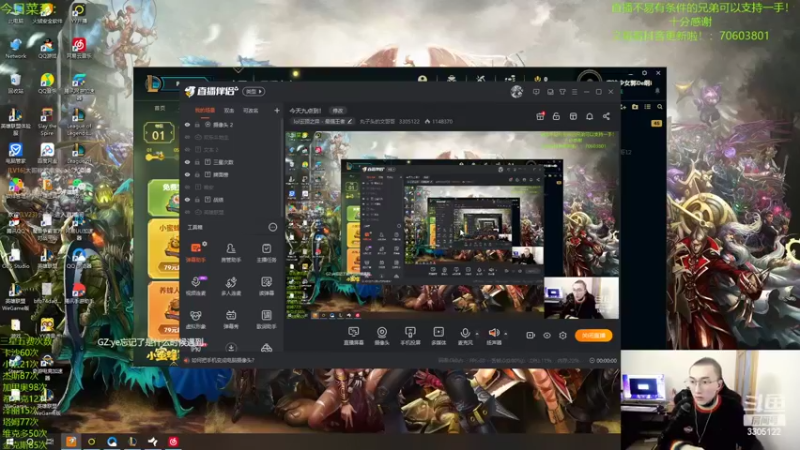
Task: Add a 摄像头 camera source
Action: (x=382, y=336)
